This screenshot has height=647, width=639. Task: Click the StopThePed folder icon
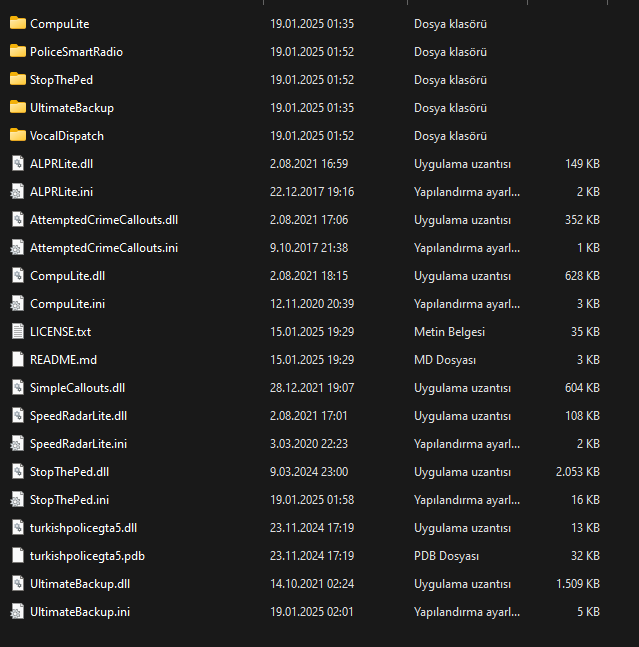click(18, 79)
